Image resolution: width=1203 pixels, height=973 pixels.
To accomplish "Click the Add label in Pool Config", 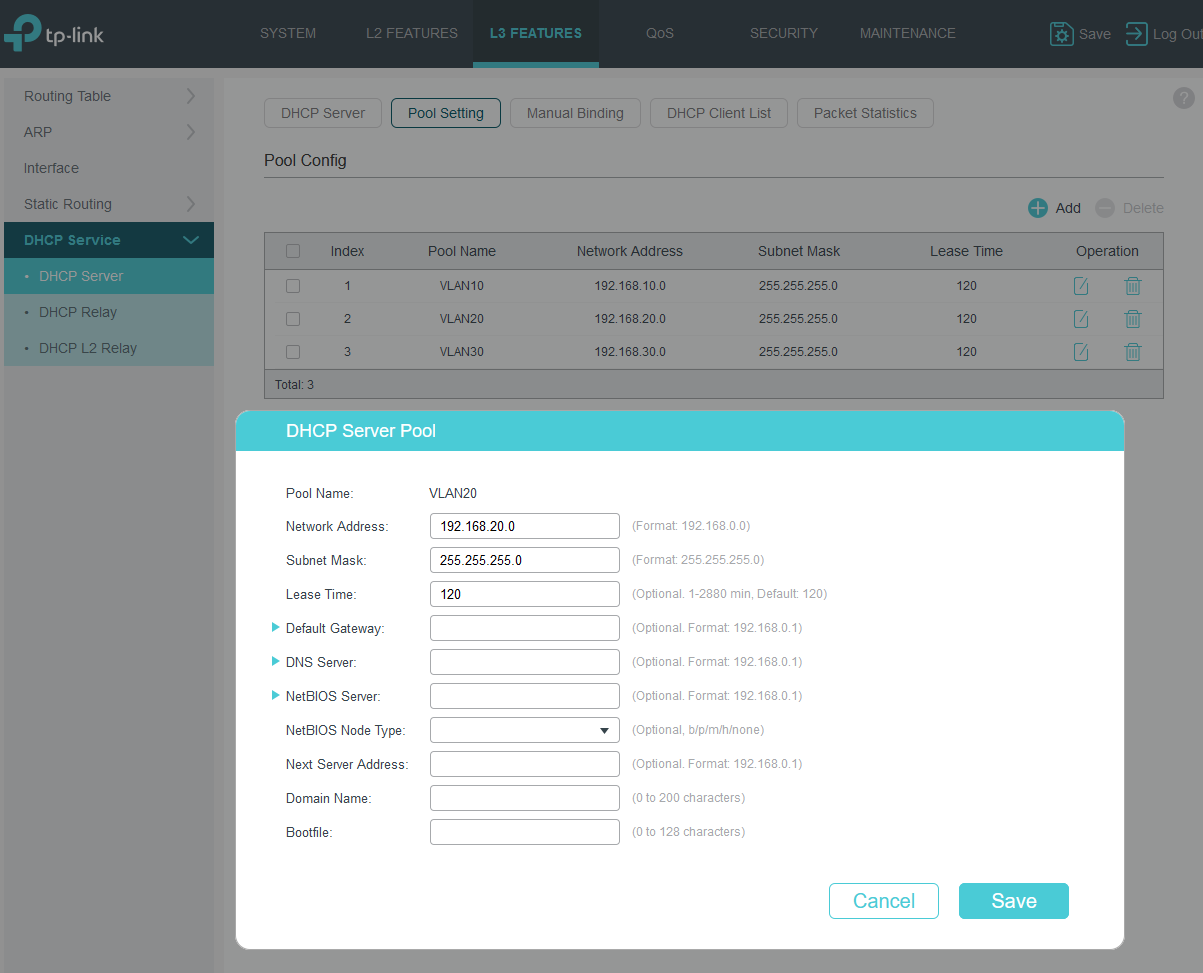I will [1068, 208].
